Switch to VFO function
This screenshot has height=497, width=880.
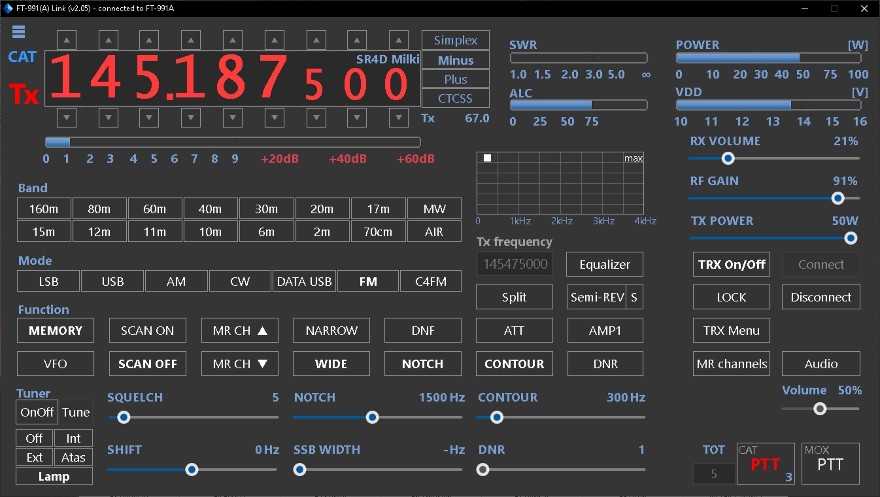(x=56, y=363)
